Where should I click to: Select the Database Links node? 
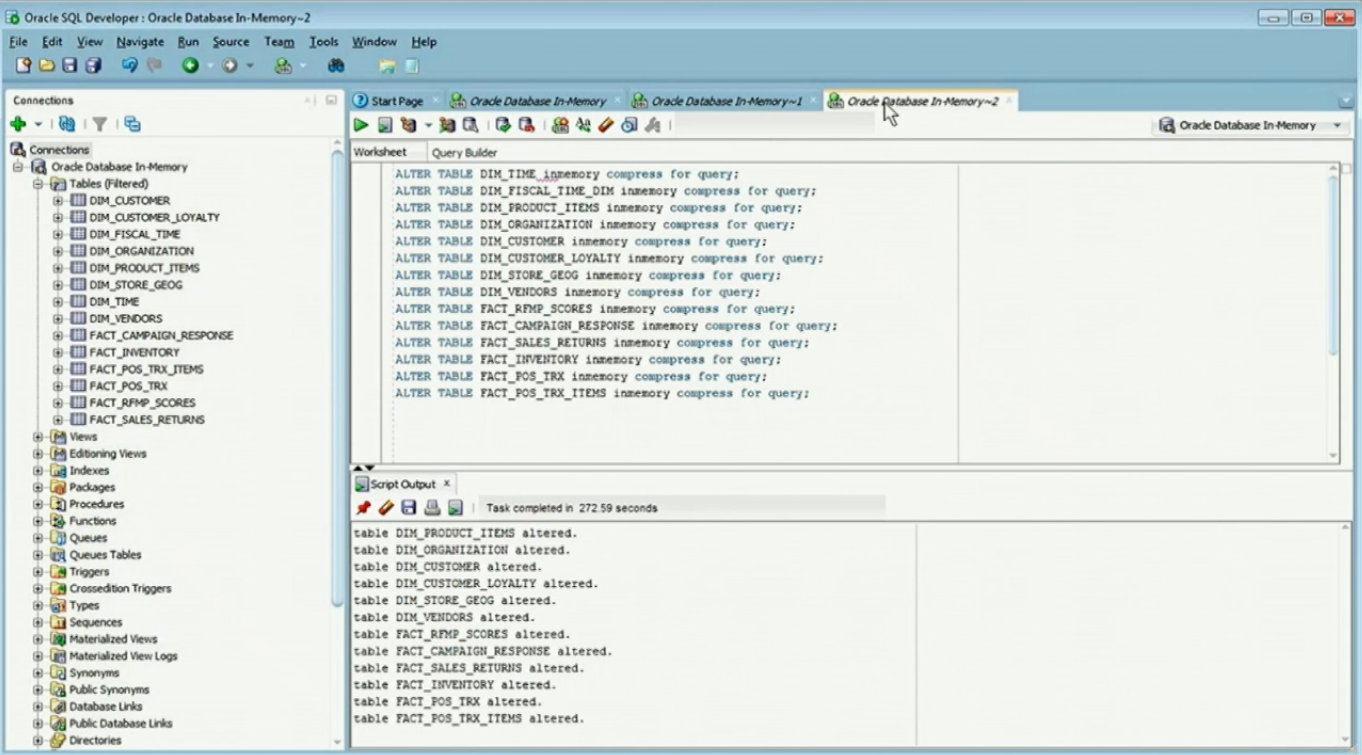105,707
